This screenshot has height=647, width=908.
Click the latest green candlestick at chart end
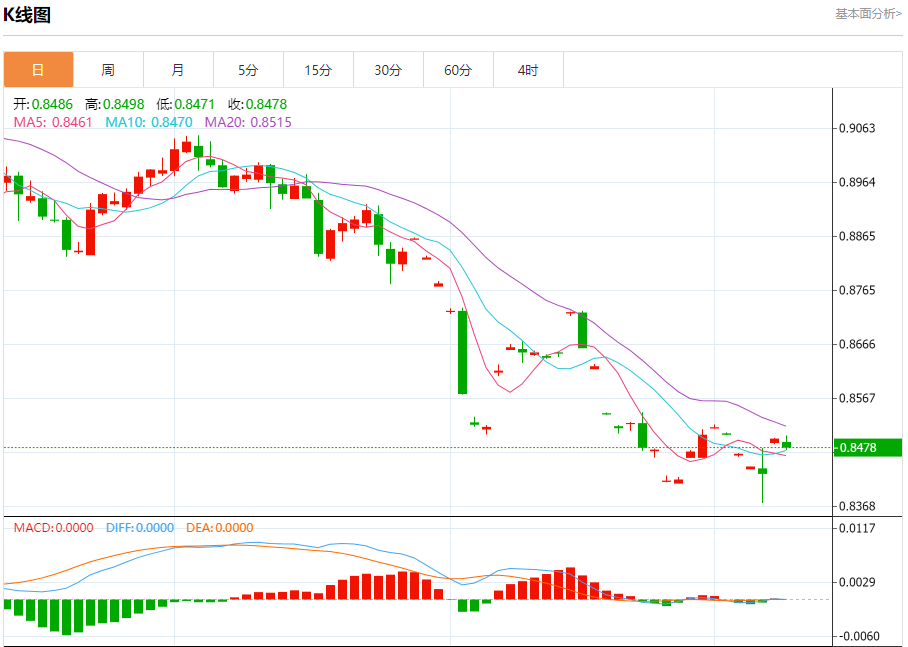[786, 444]
